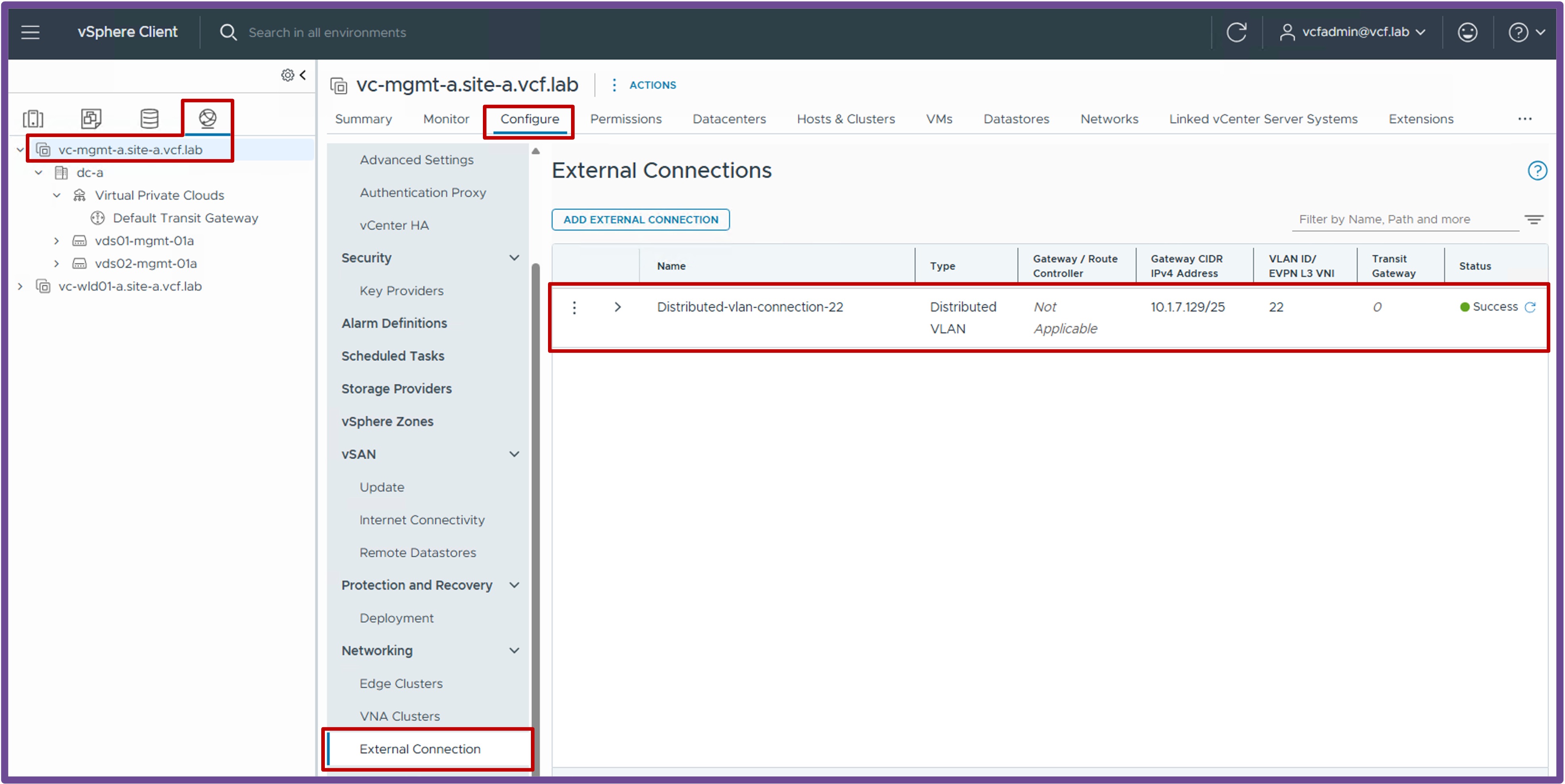Open the Permissions tab
This screenshot has height=784, width=1565.
[626, 119]
